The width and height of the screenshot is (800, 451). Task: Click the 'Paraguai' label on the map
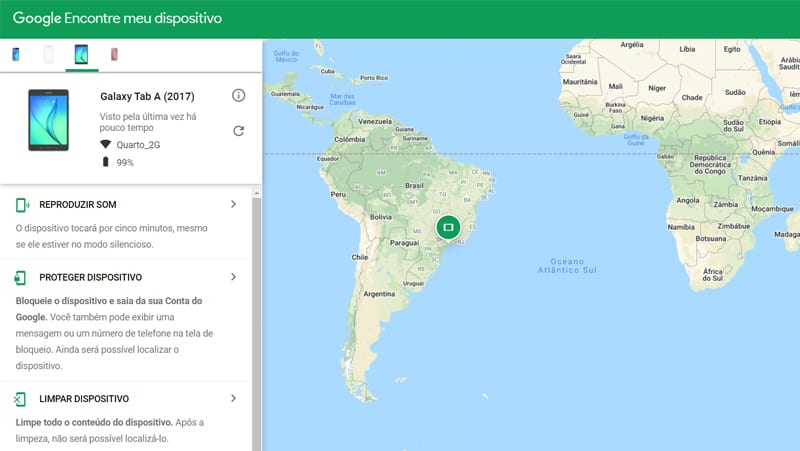point(405,243)
